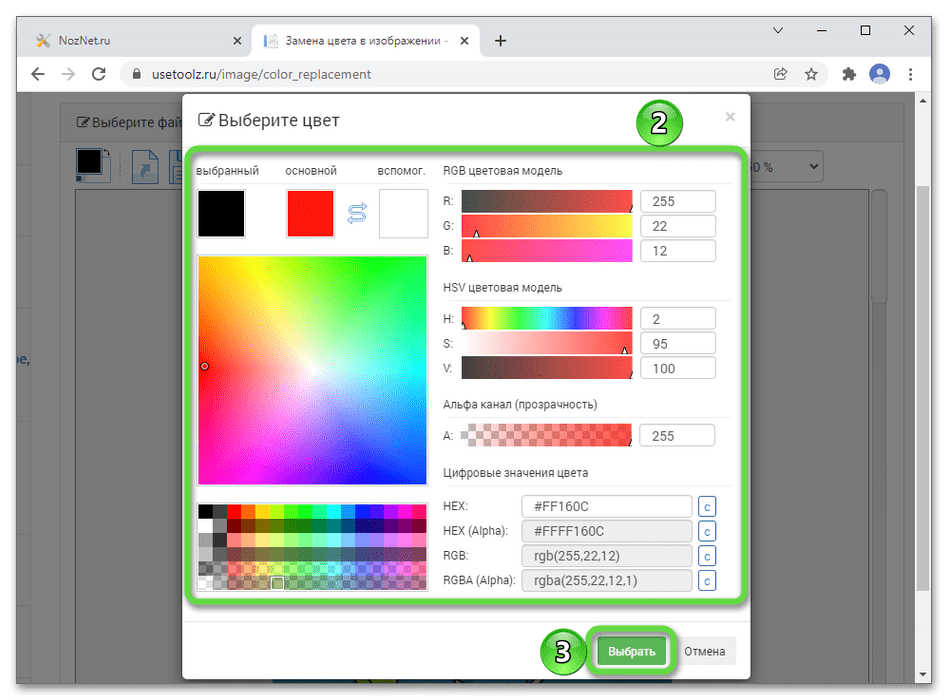The image size is (948, 700).
Task: Click the HEX field with #FF160C
Action: point(606,507)
